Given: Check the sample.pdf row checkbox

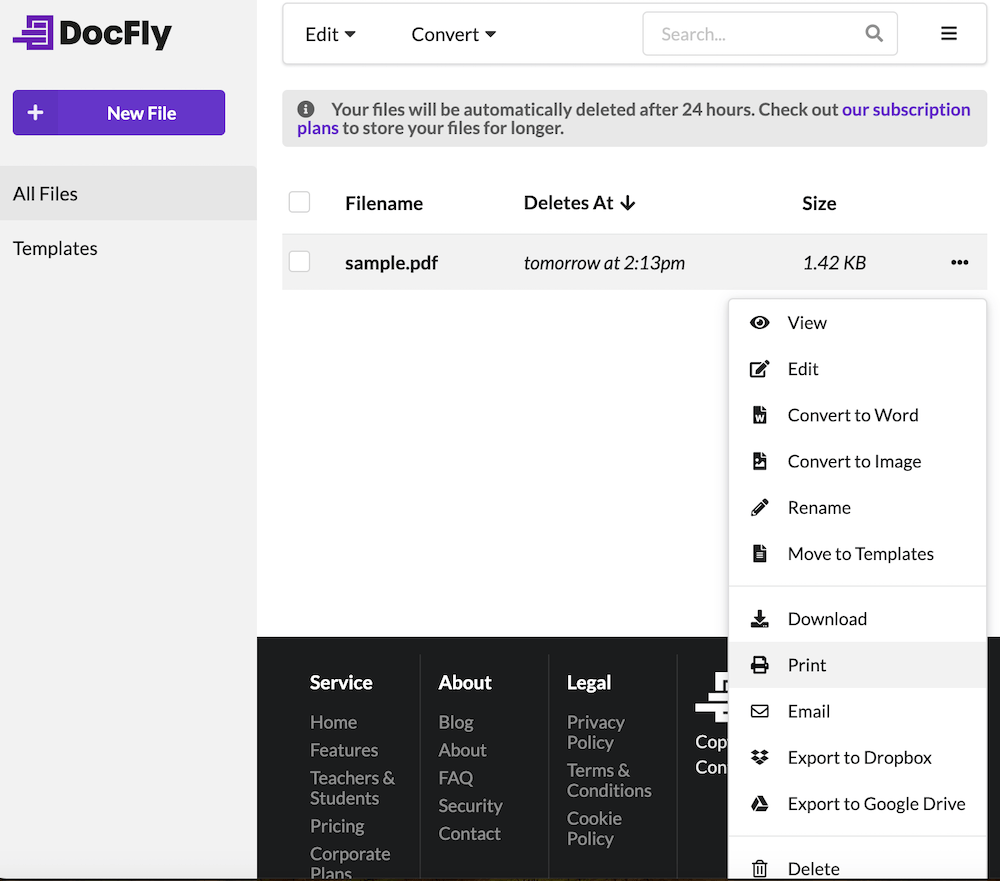Looking at the screenshot, I should pyautogui.click(x=299, y=262).
